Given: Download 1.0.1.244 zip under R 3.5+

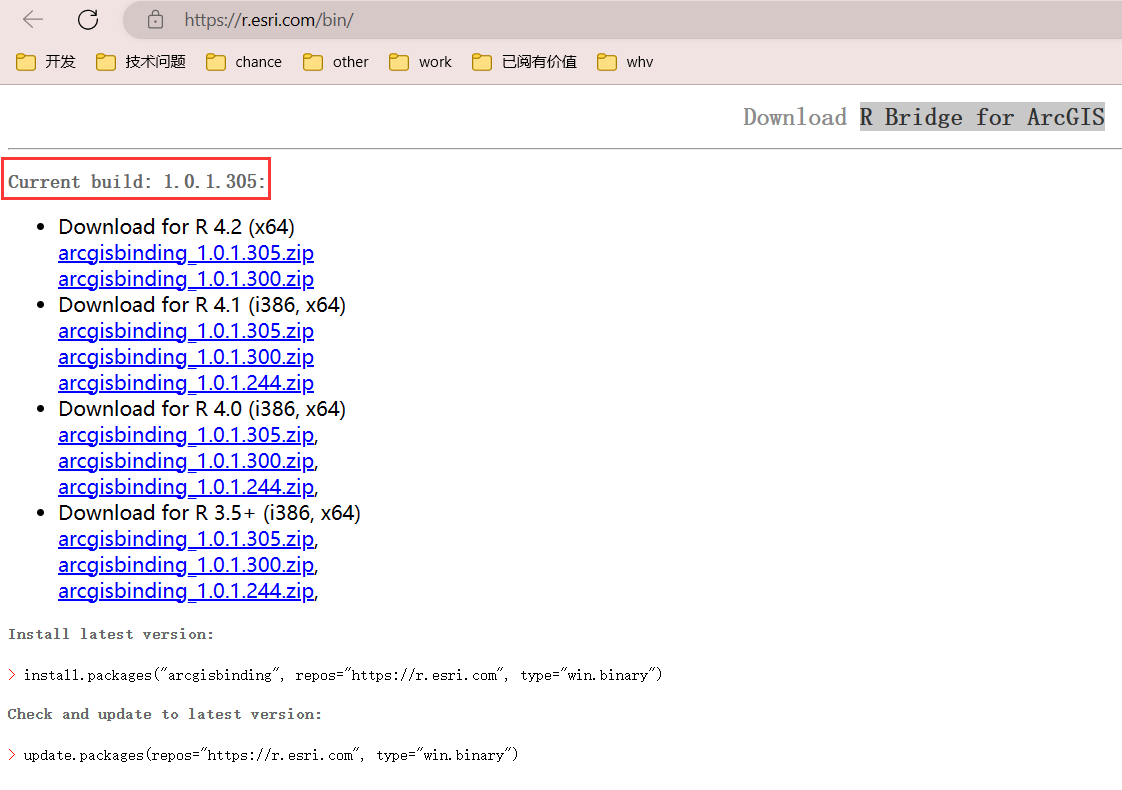Looking at the screenshot, I should pyautogui.click(x=186, y=591).
